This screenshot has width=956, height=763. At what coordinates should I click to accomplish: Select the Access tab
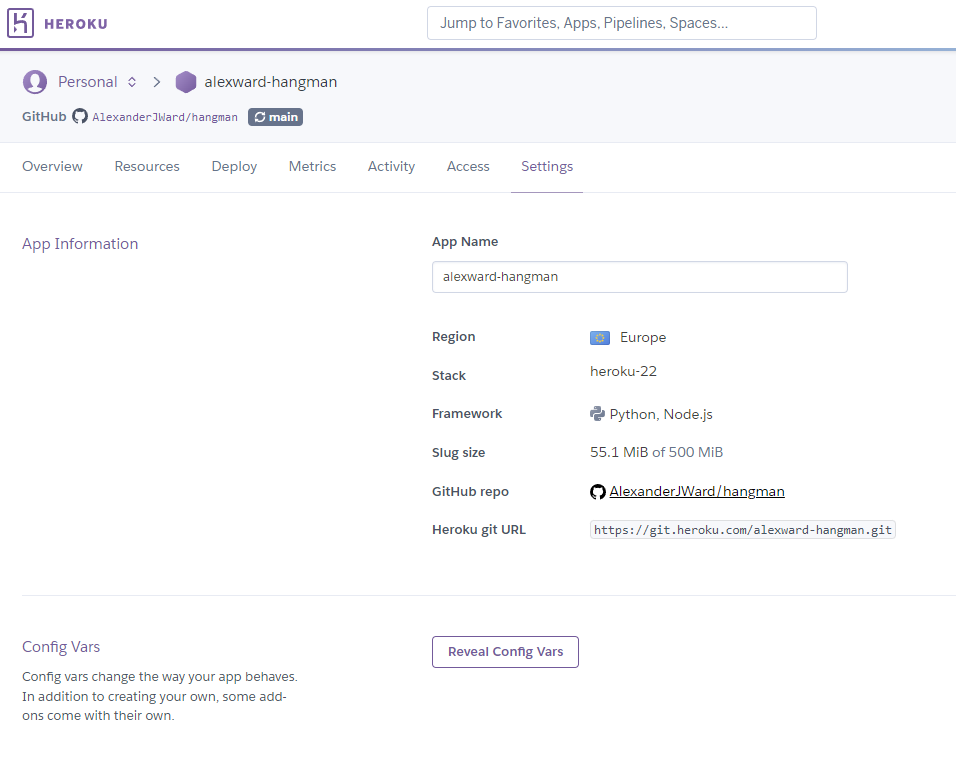point(468,167)
